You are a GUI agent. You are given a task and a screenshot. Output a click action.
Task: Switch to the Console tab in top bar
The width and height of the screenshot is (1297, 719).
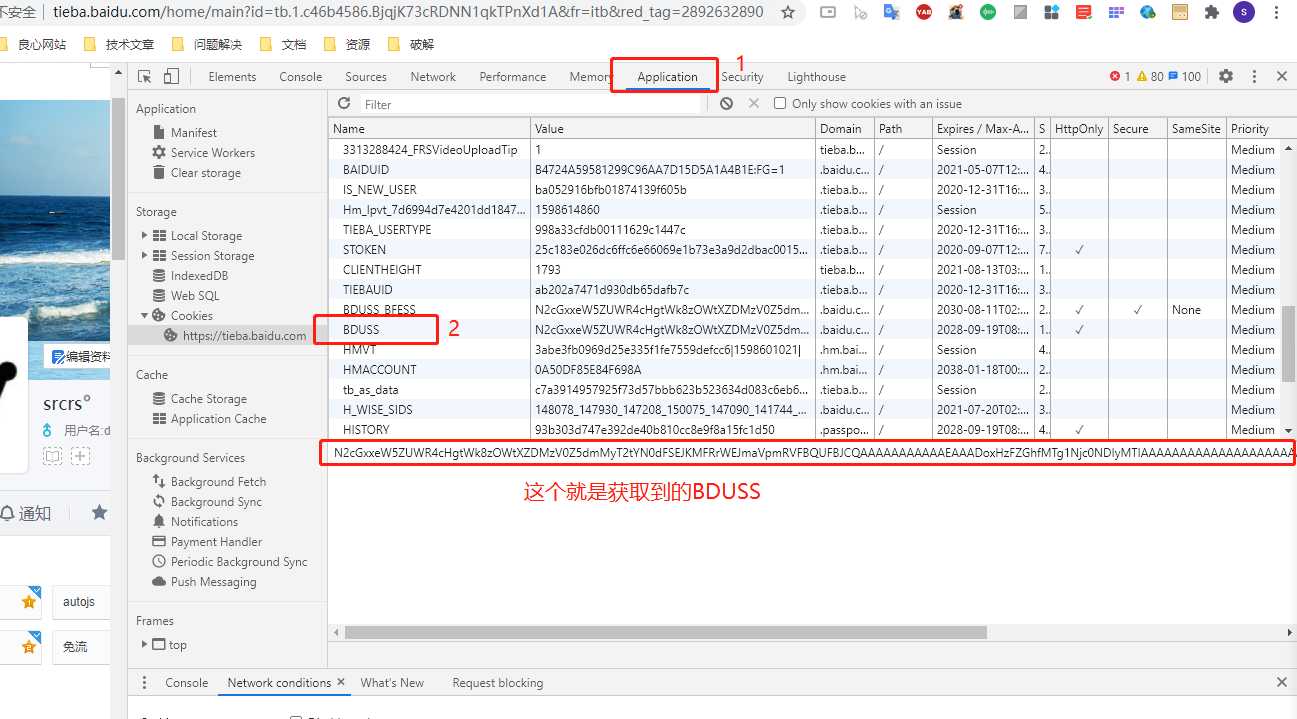(301, 77)
